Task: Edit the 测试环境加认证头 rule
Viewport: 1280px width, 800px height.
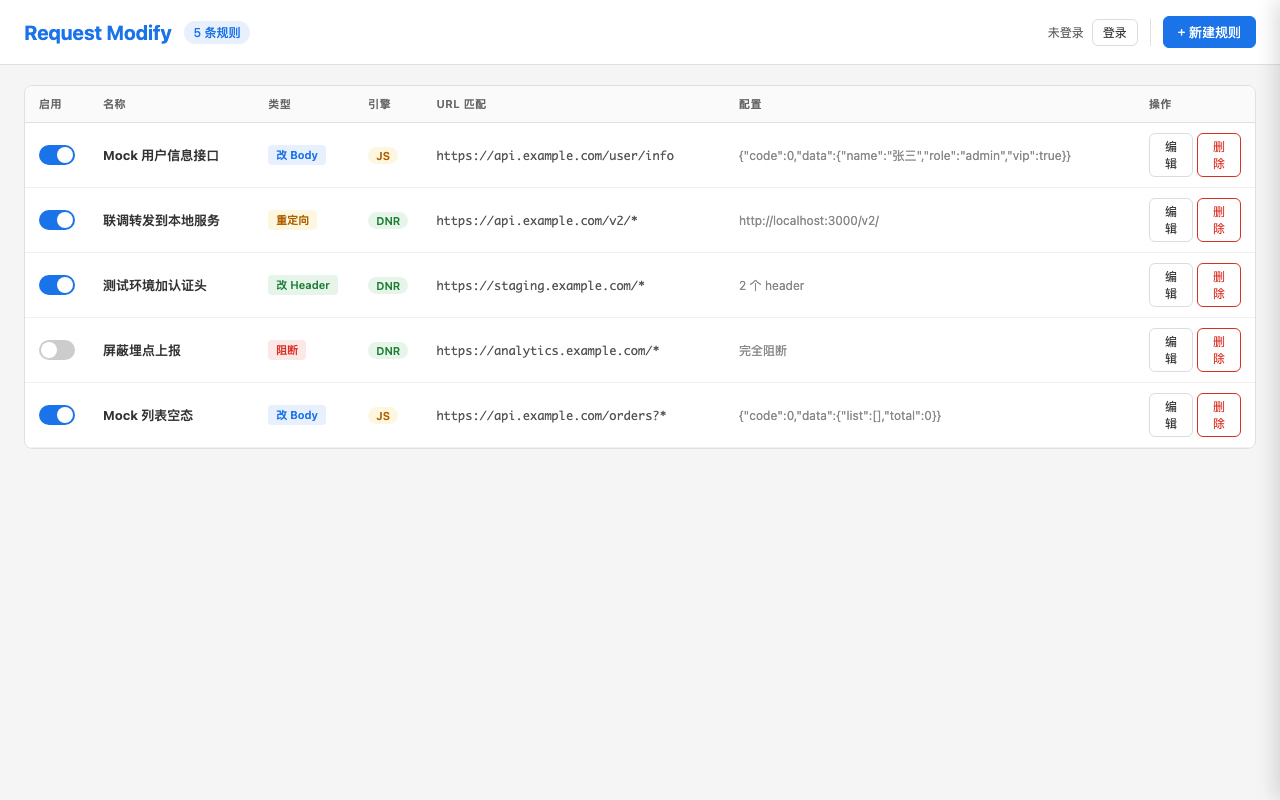Action: coord(1171,285)
